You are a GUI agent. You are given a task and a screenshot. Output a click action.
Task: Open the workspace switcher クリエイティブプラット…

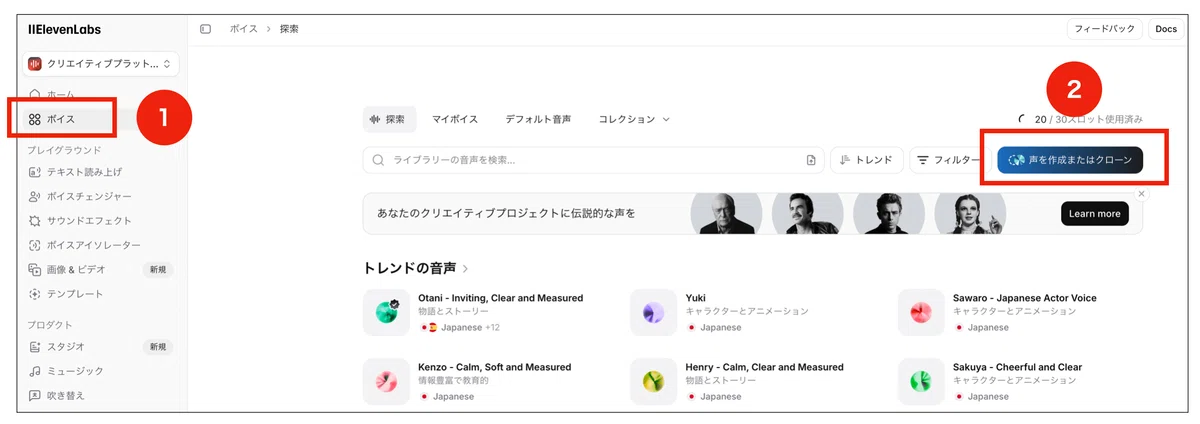point(102,64)
